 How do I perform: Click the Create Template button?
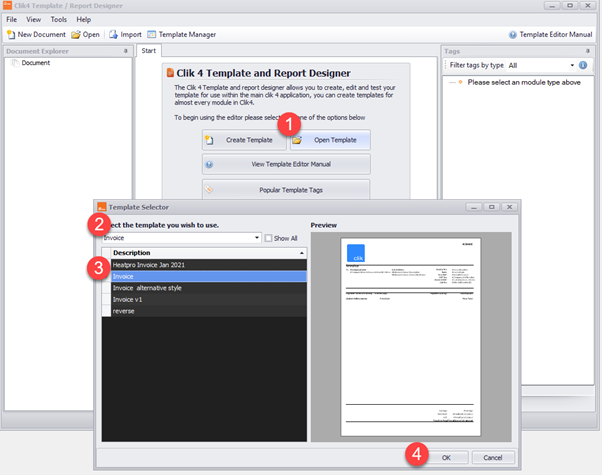click(243, 140)
